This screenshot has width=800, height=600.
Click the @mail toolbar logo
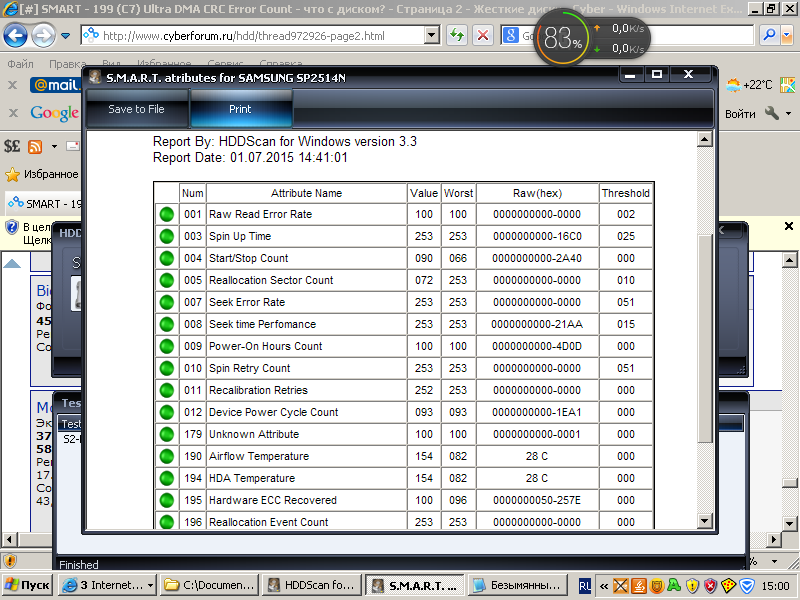55,85
